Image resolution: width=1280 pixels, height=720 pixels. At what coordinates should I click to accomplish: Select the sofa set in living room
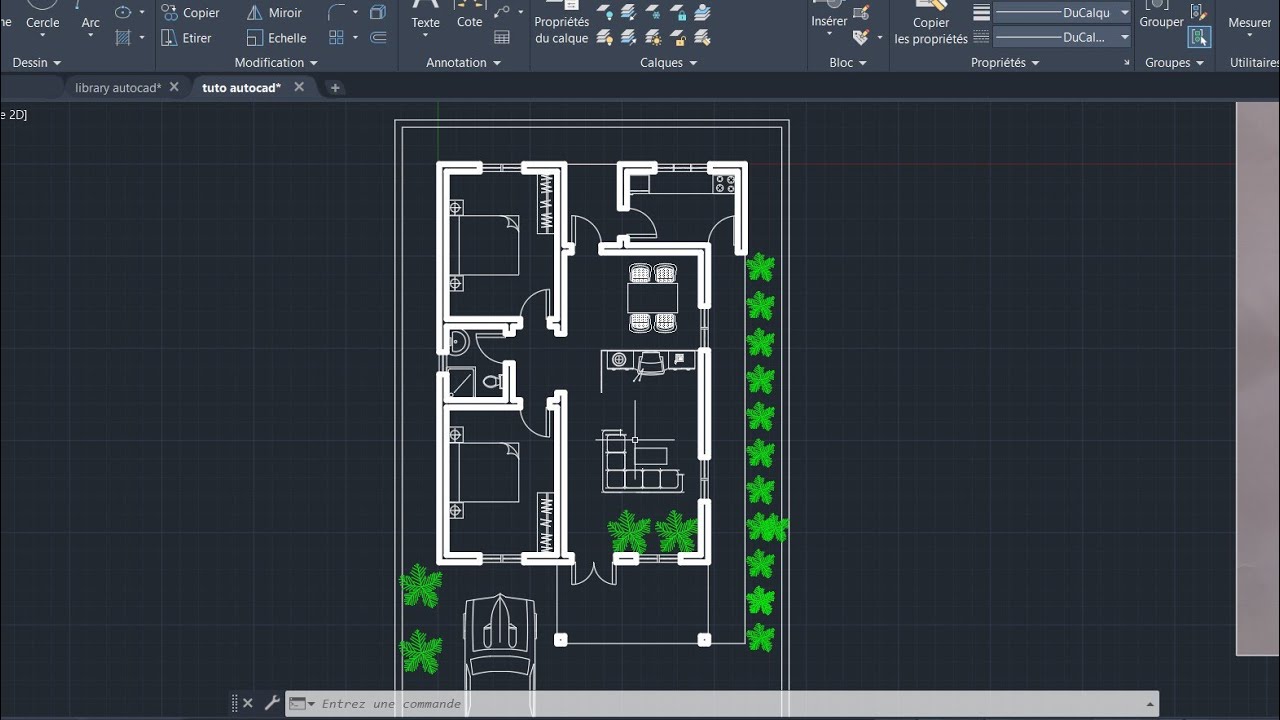641,463
